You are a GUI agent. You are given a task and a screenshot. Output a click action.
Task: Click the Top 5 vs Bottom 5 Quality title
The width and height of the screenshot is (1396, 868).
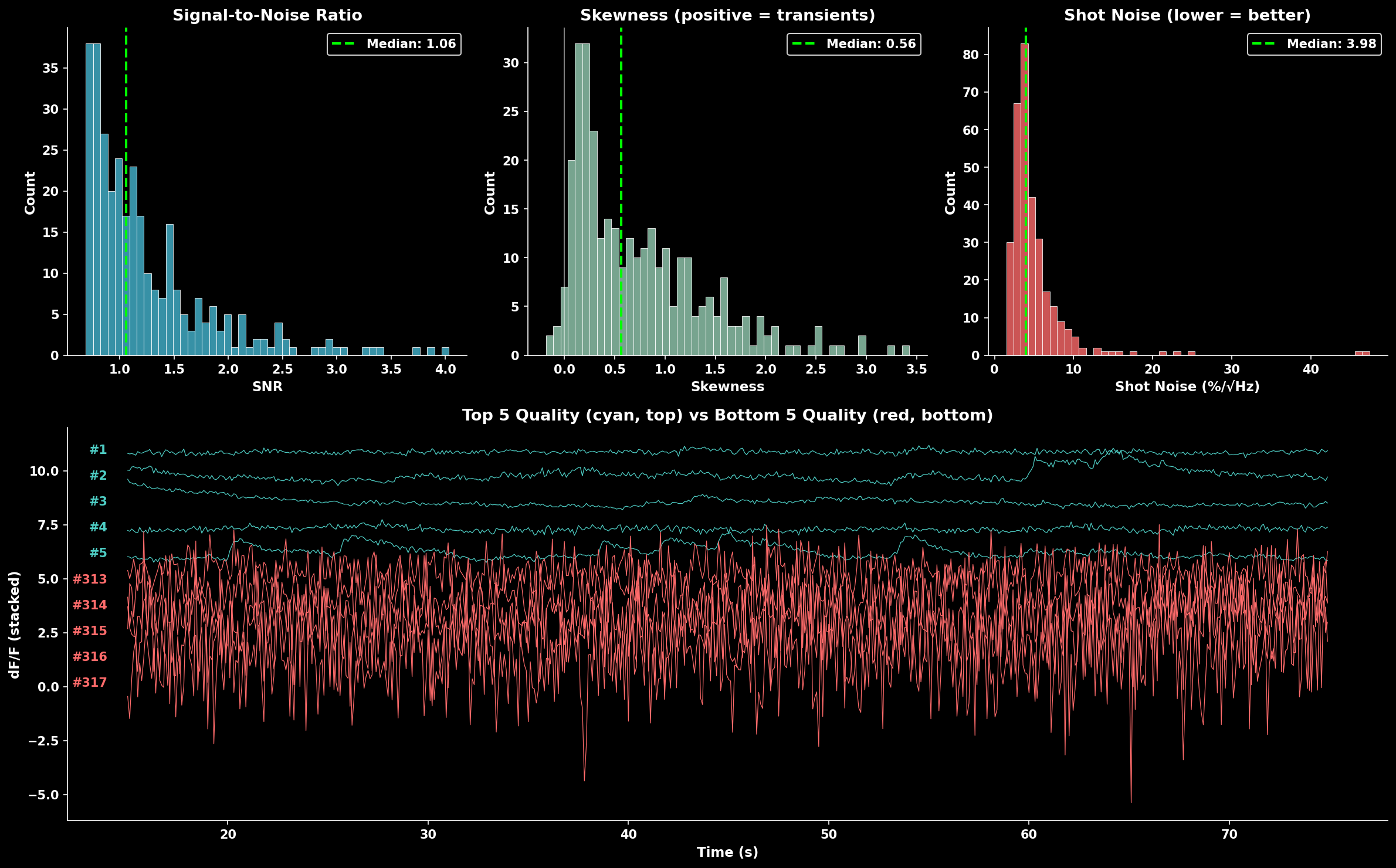[x=727, y=415]
